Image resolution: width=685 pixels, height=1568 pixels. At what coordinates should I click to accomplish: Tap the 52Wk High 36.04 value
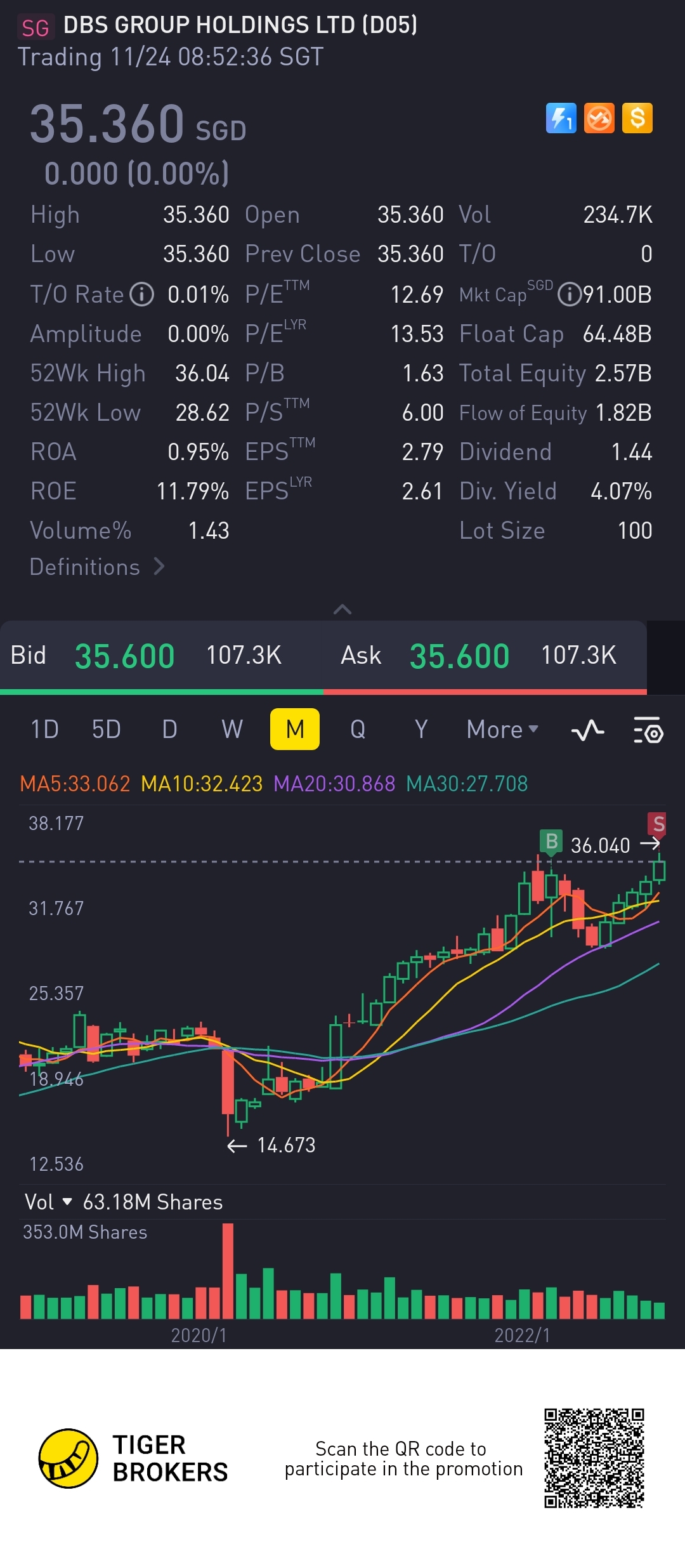pos(202,373)
